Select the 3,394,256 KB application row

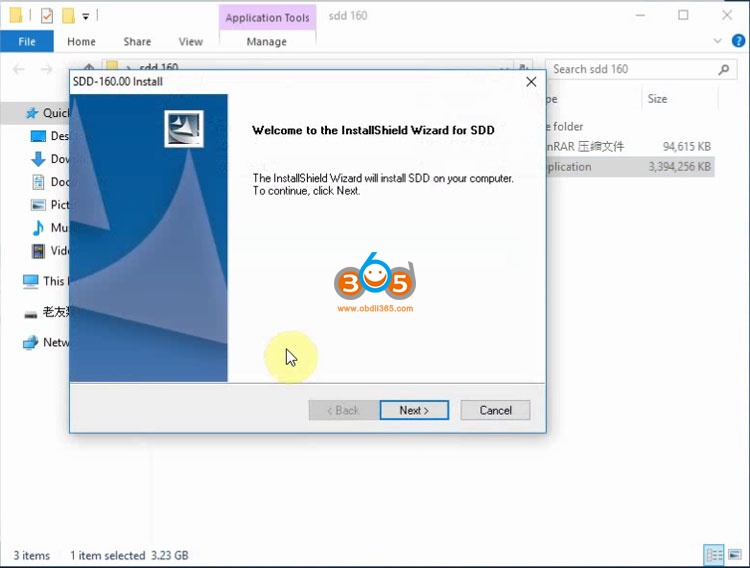tap(630, 167)
